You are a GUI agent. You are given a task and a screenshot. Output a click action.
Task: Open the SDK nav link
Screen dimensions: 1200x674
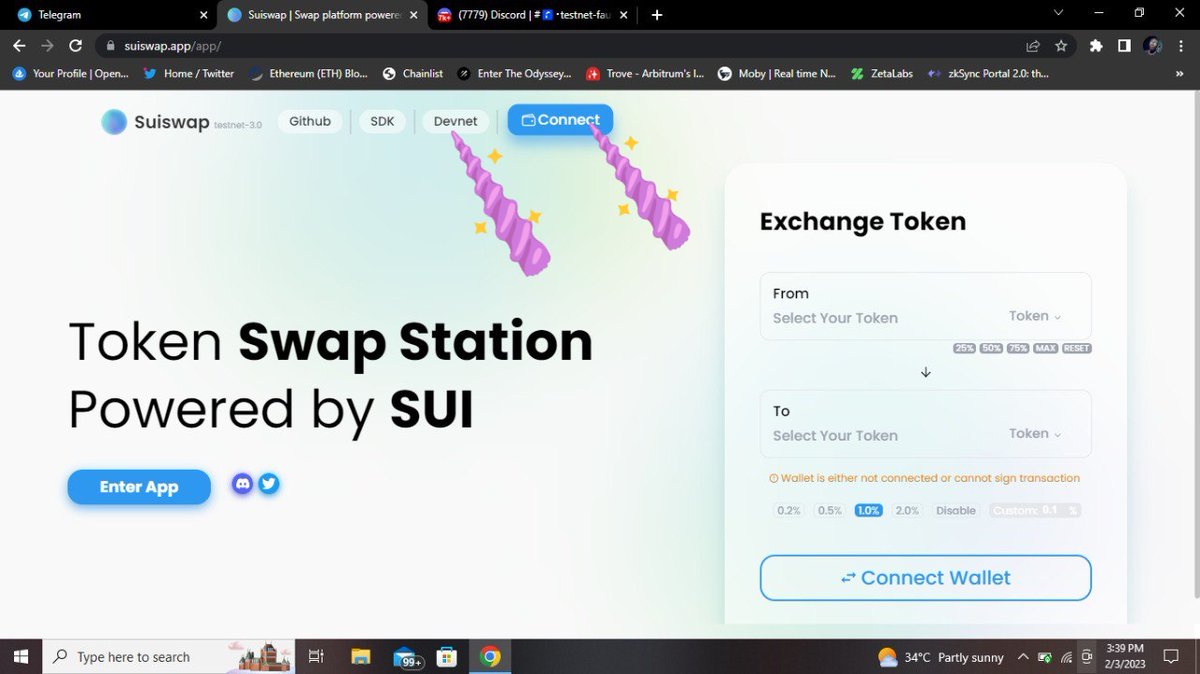(382, 121)
